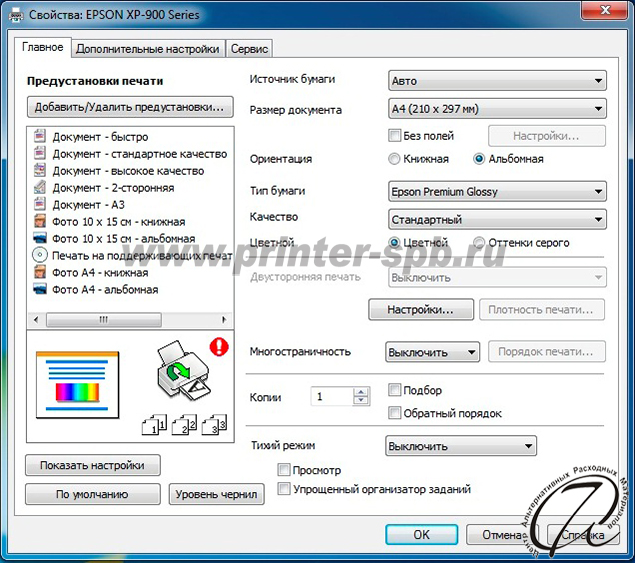
Task: Select preset 'Документ - 2-сторонняя'
Action: coord(113,188)
